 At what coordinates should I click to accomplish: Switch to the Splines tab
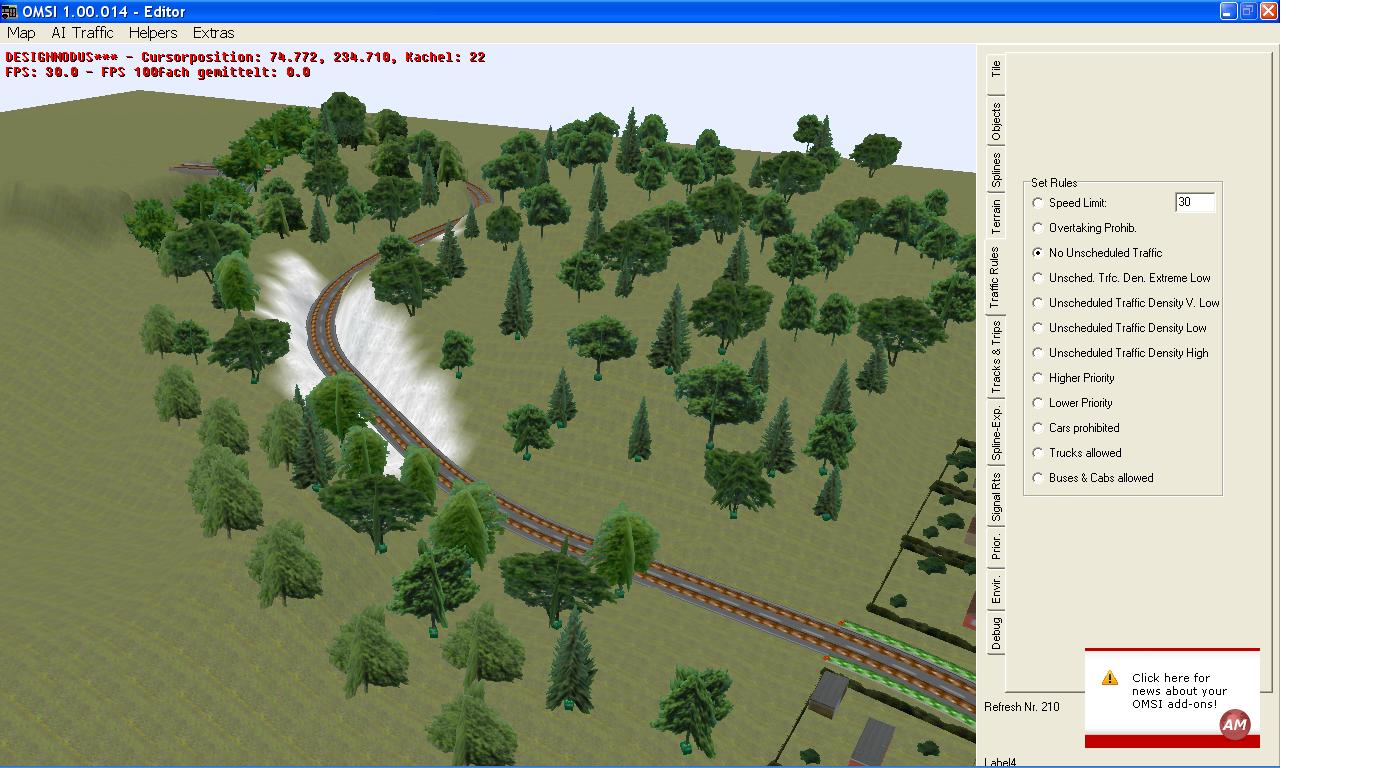[995, 170]
